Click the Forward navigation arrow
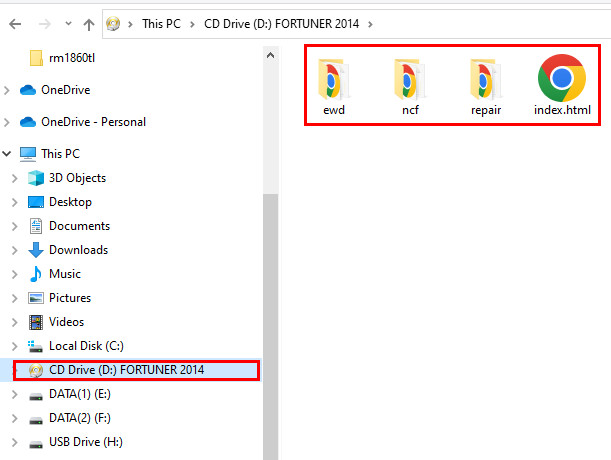The width and height of the screenshot is (611, 460). click(44, 24)
